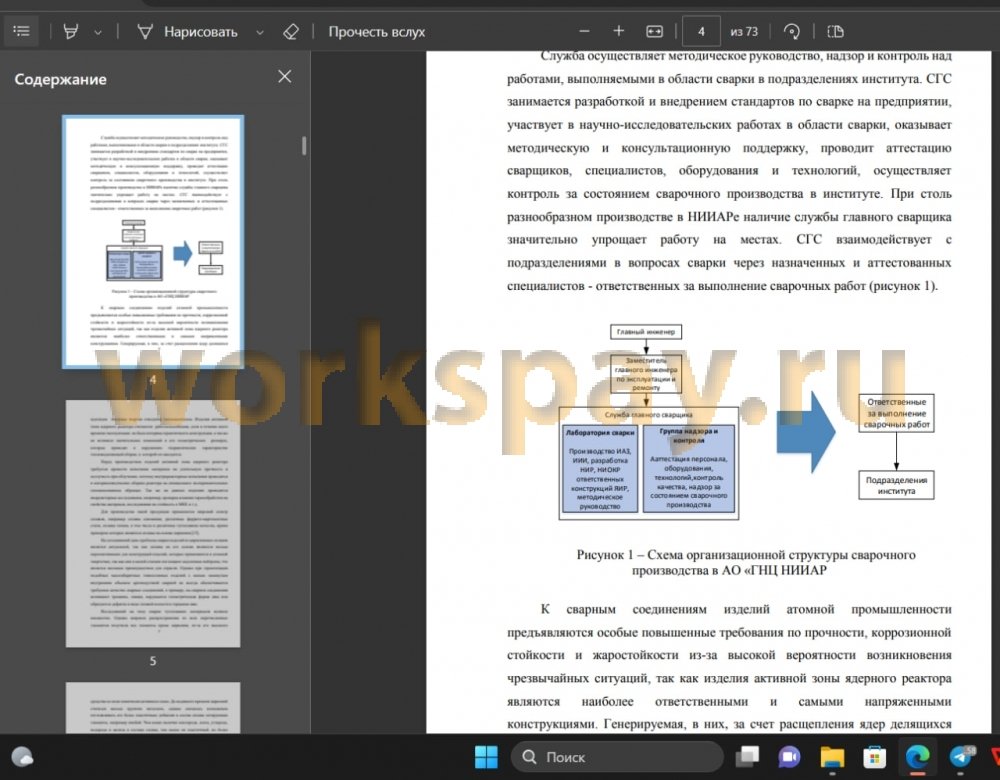The width and height of the screenshot is (1000, 780).
Task: Pick the eraser tool
Action: [x=291, y=31]
